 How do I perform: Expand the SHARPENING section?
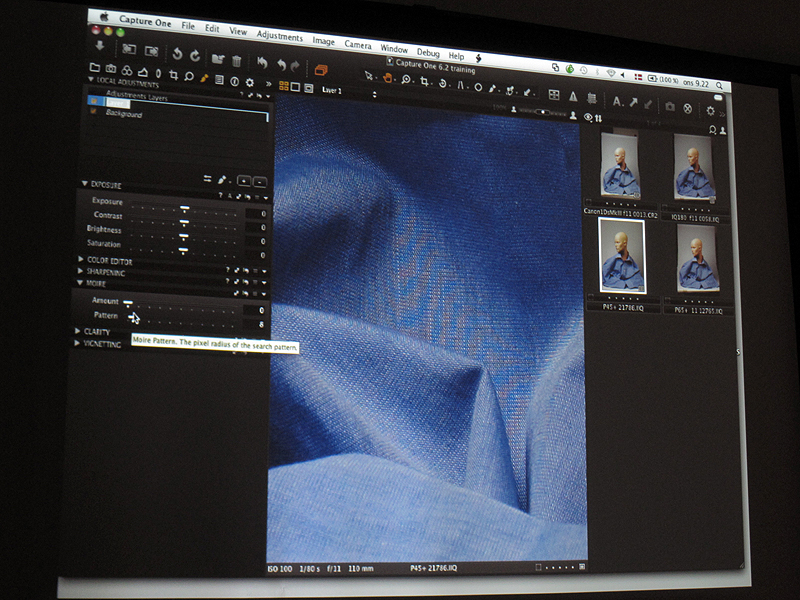point(80,271)
